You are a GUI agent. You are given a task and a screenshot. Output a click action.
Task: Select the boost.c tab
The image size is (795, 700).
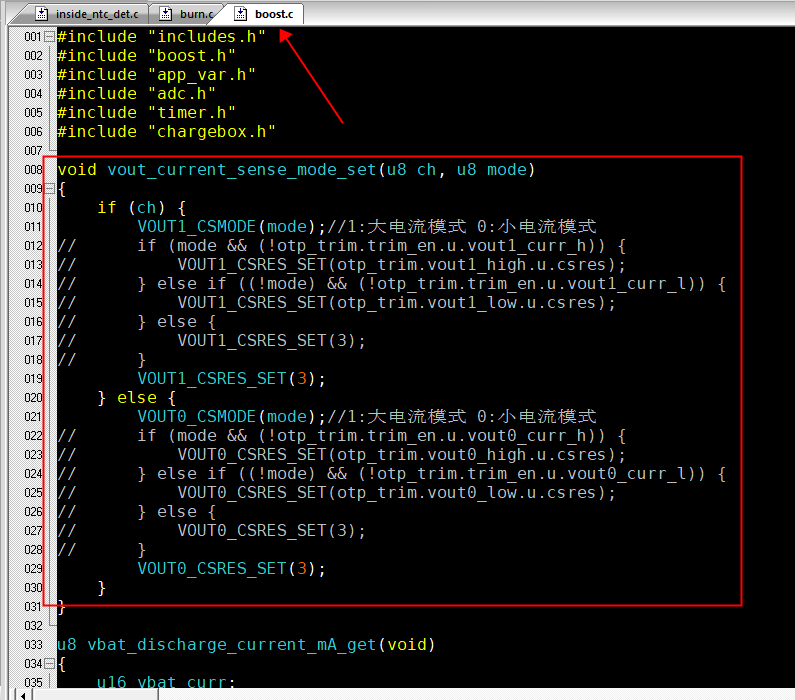265,14
